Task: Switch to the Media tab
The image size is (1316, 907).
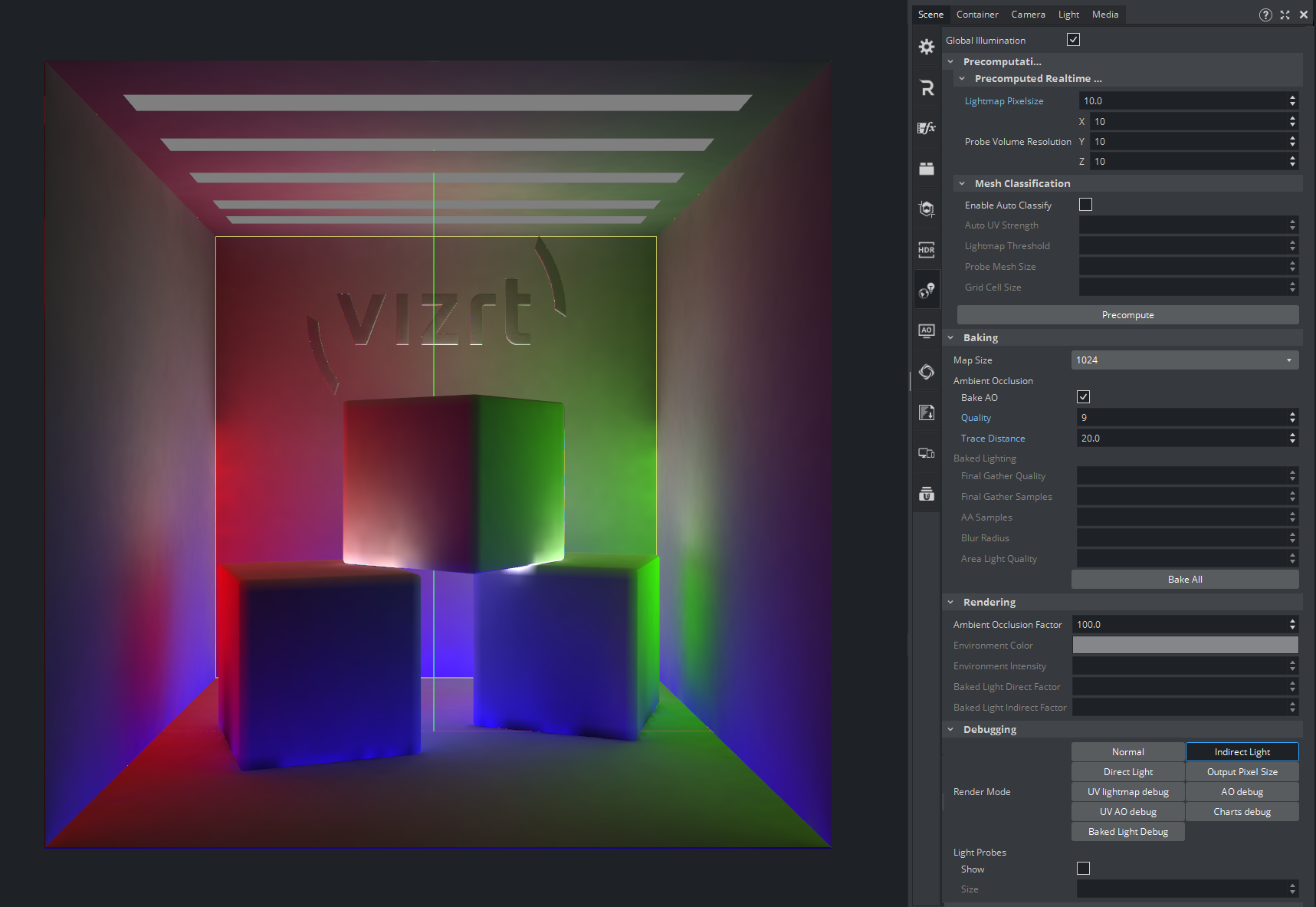Action: (1104, 15)
